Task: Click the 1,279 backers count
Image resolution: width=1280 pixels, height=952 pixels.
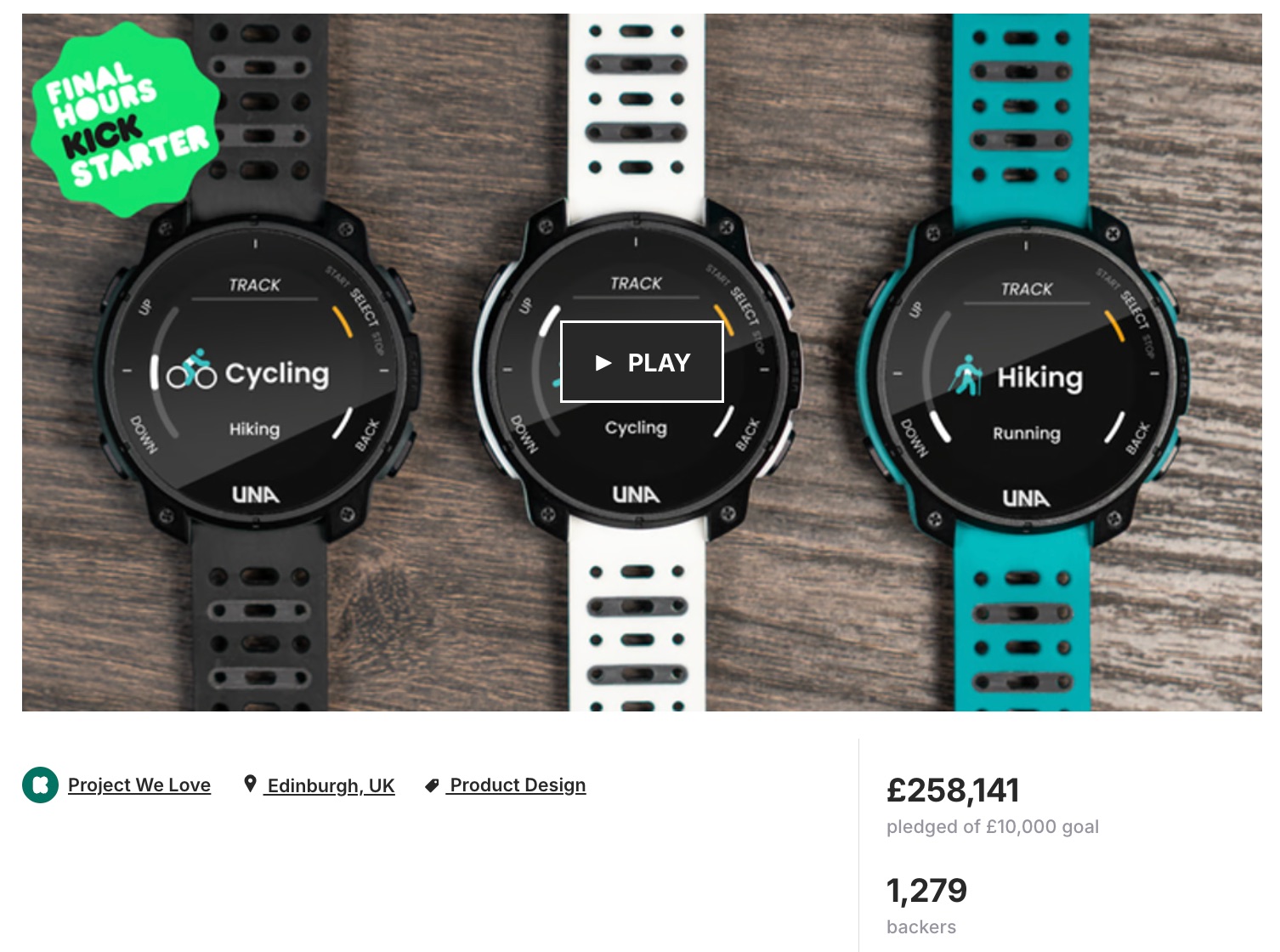Action: tap(926, 891)
